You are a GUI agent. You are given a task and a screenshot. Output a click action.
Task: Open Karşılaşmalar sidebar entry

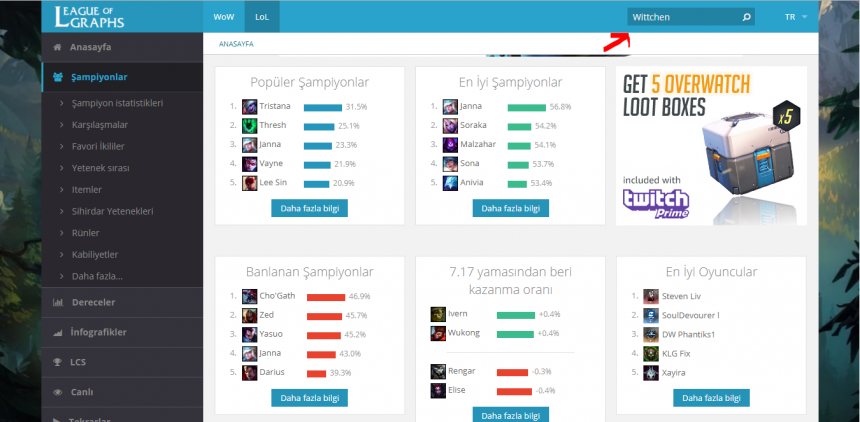click(99, 125)
